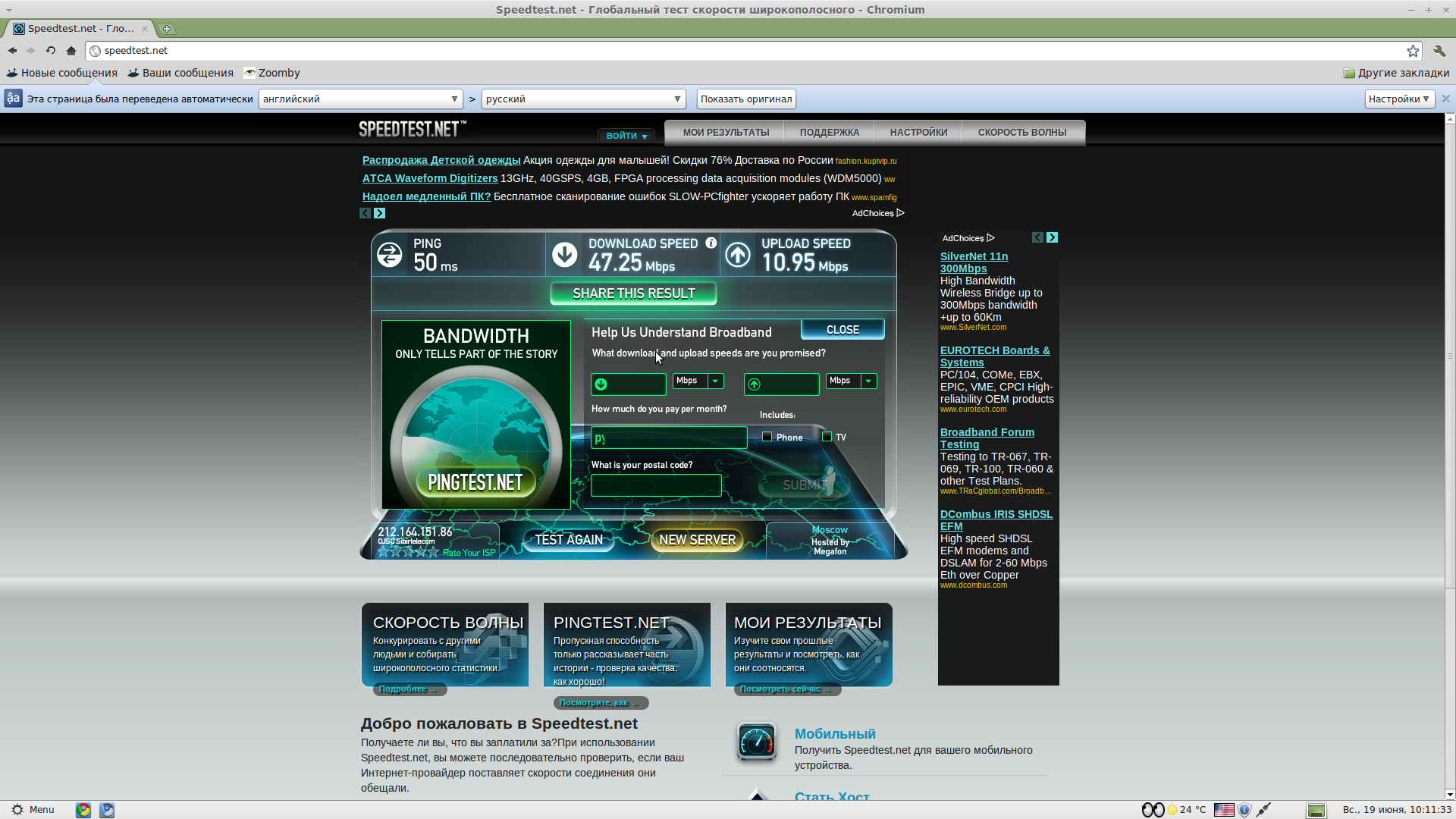This screenshot has width=1456, height=819.
Task: Open the Chromium wrench menu
Action: tap(1439, 51)
